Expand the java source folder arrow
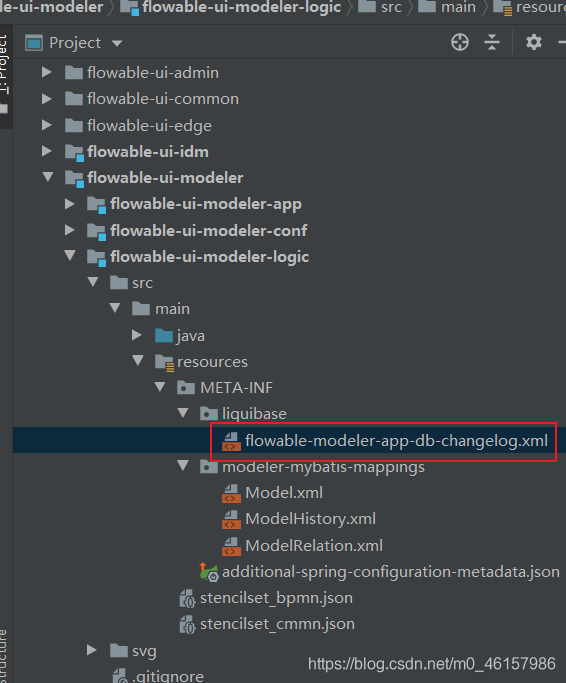The height and width of the screenshot is (683, 566). (137, 335)
